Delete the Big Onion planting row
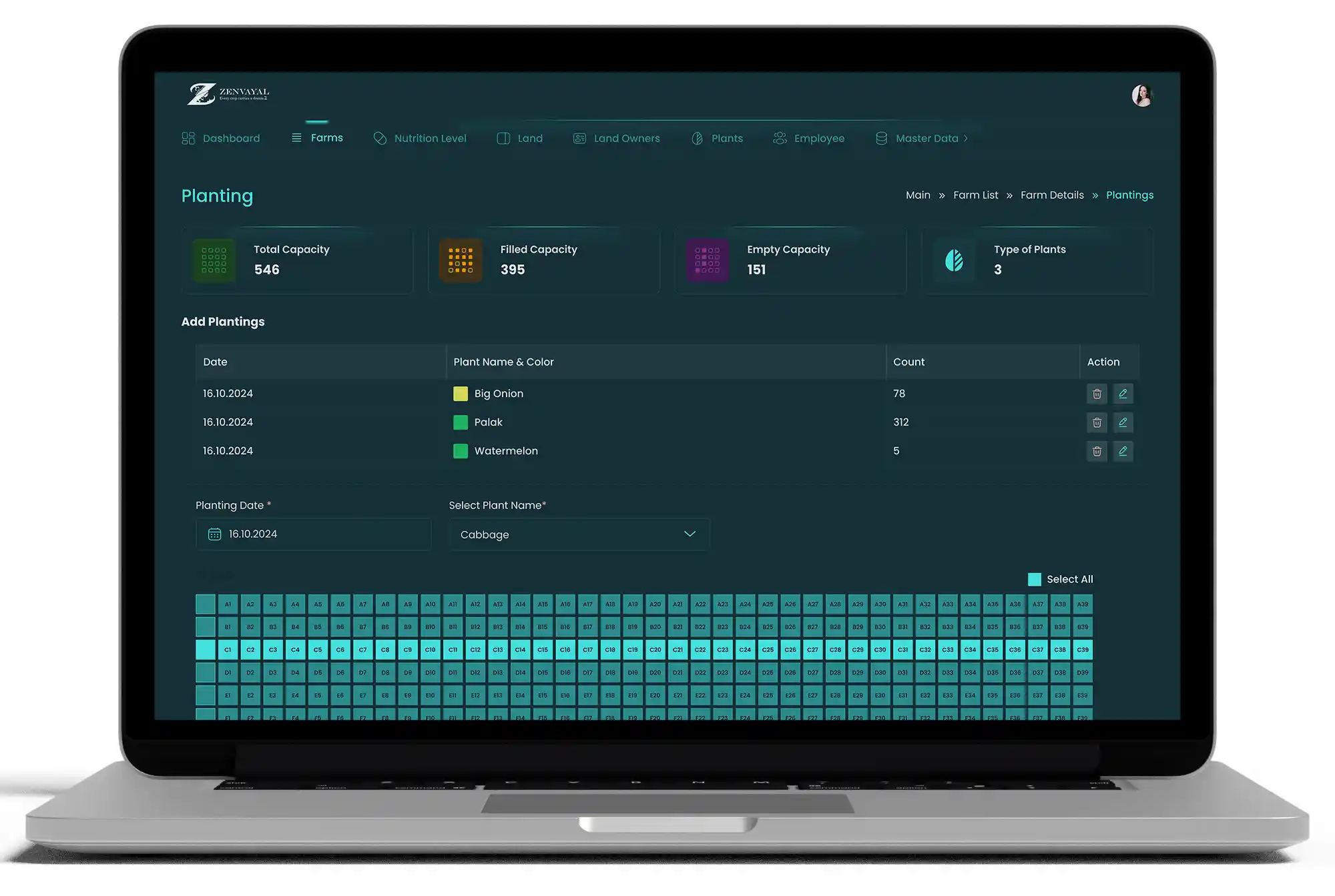Image resolution: width=1335 pixels, height=896 pixels. point(1096,394)
